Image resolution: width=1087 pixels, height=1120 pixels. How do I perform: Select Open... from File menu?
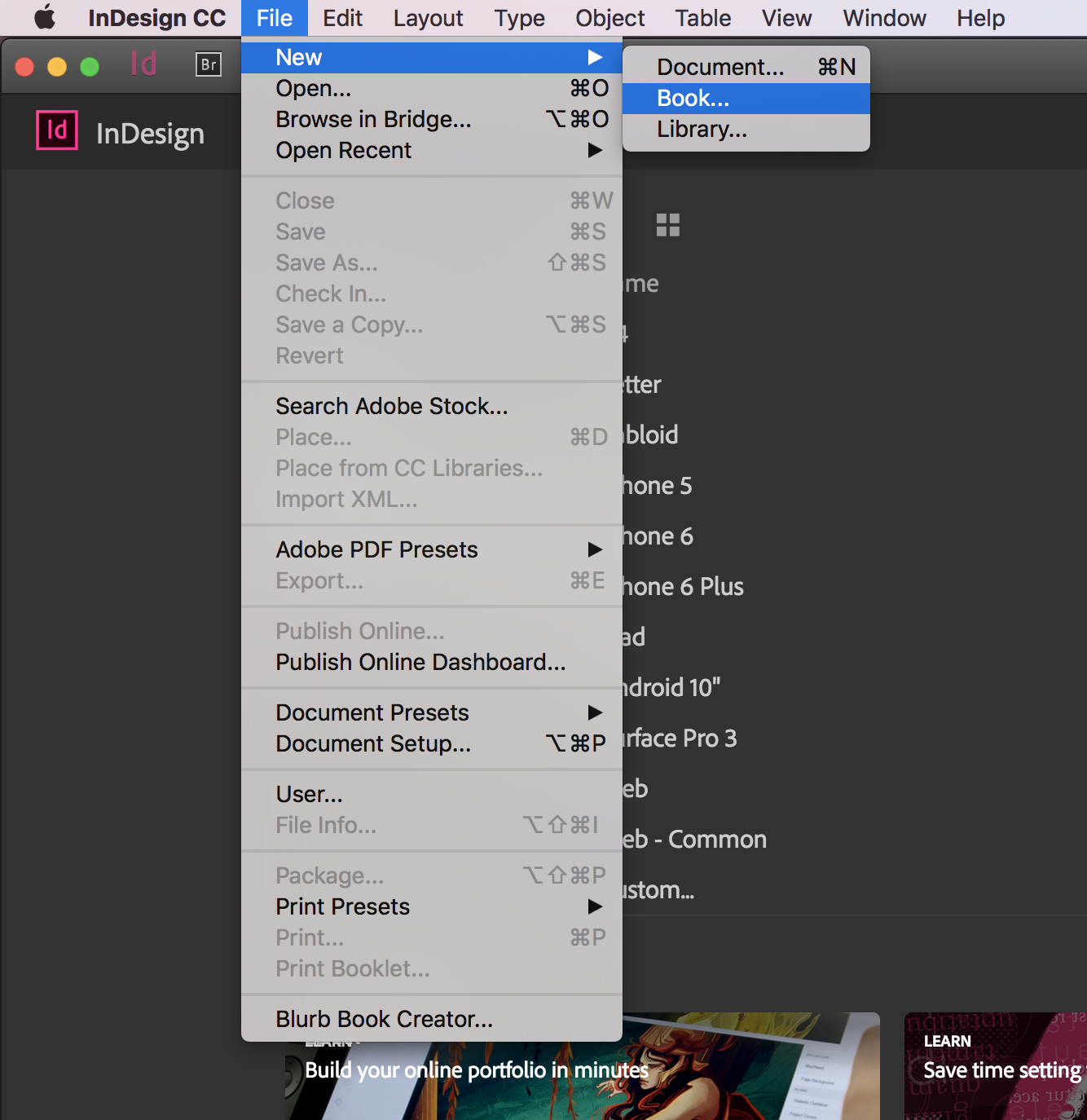pos(432,88)
